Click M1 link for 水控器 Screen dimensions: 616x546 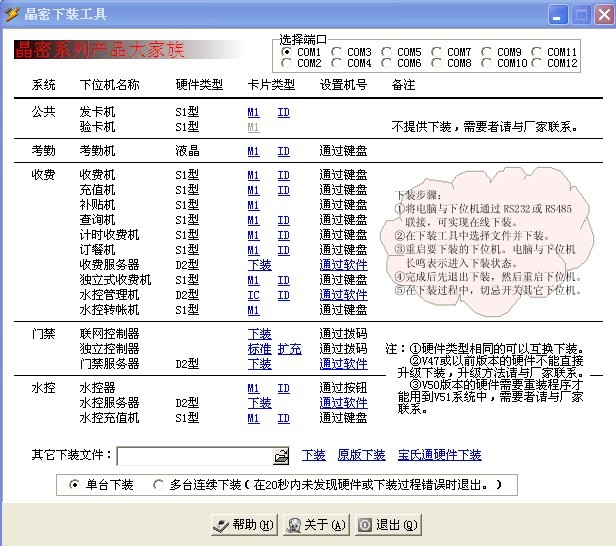click(x=253, y=388)
